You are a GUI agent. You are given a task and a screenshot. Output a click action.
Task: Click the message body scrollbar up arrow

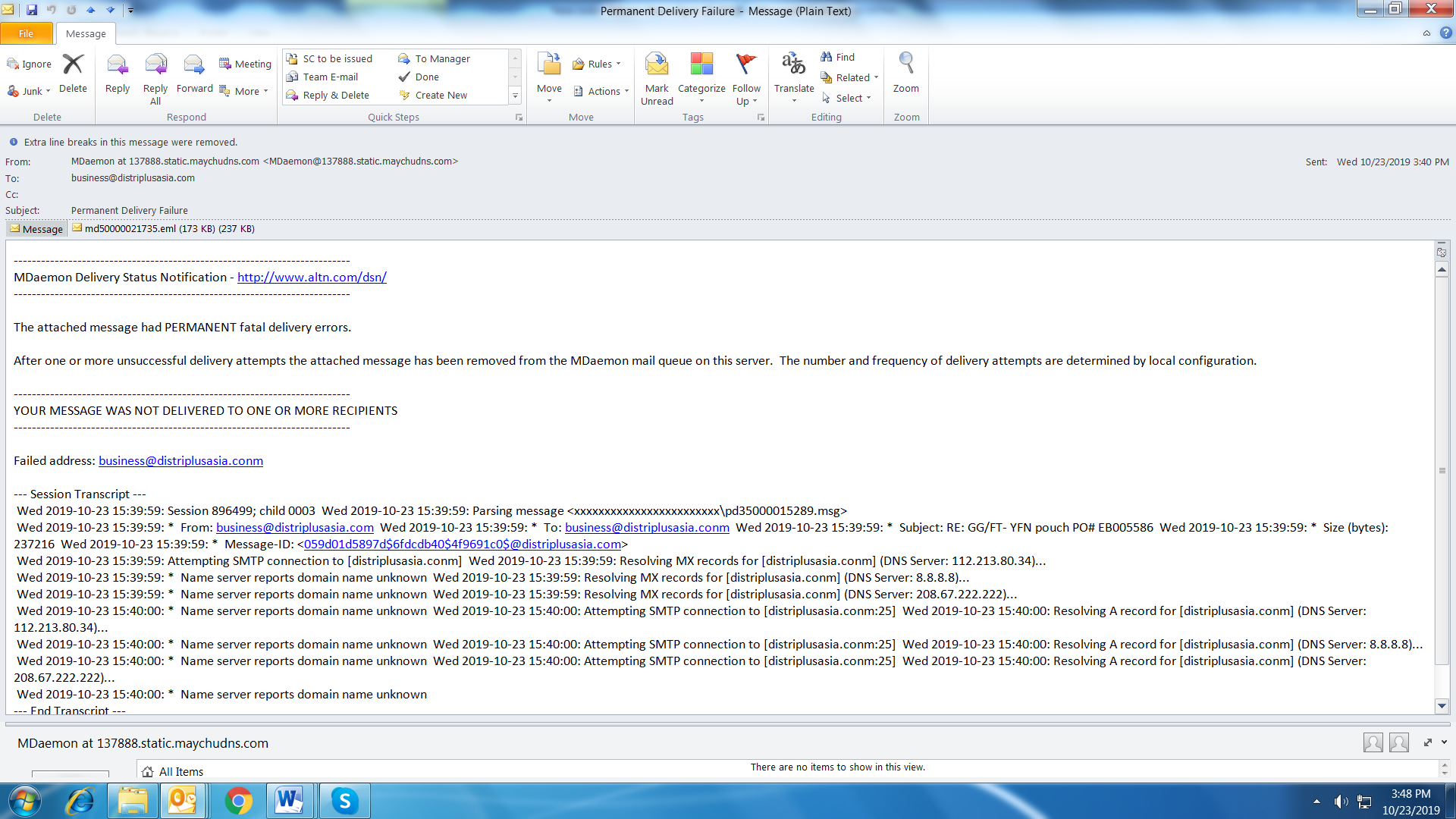[1442, 269]
